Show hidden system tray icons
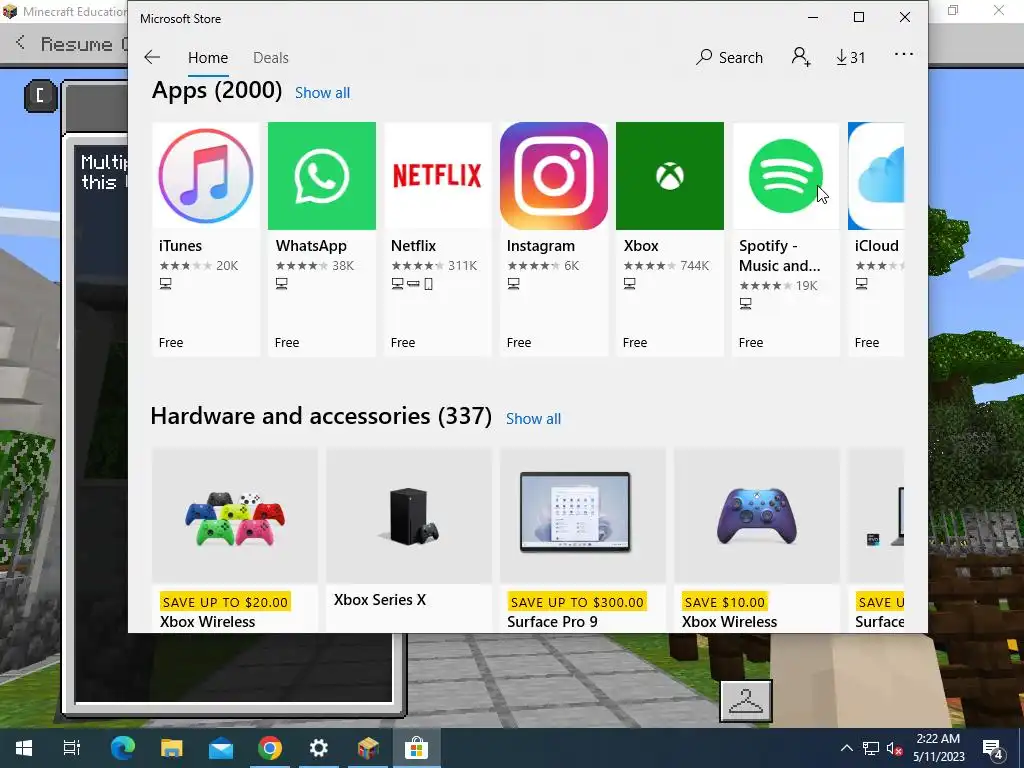1024x768 pixels. (846, 748)
